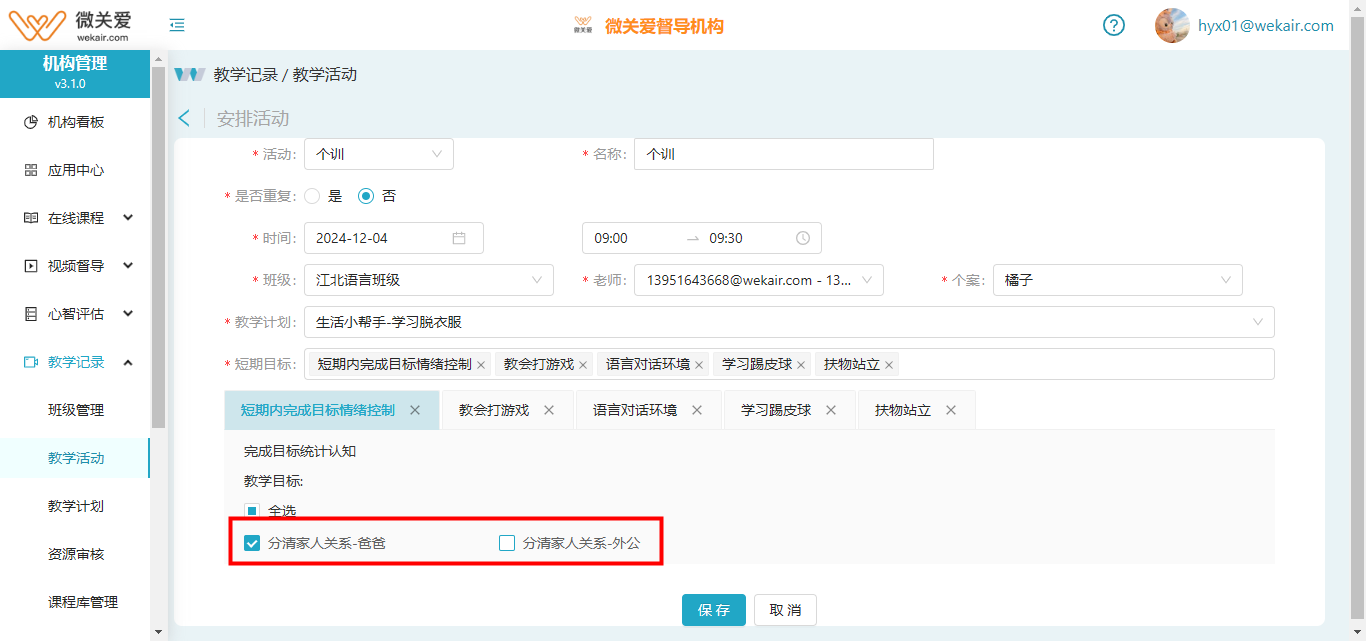Click the 取消 button
This screenshot has width=1366, height=641.
click(x=785, y=610)
